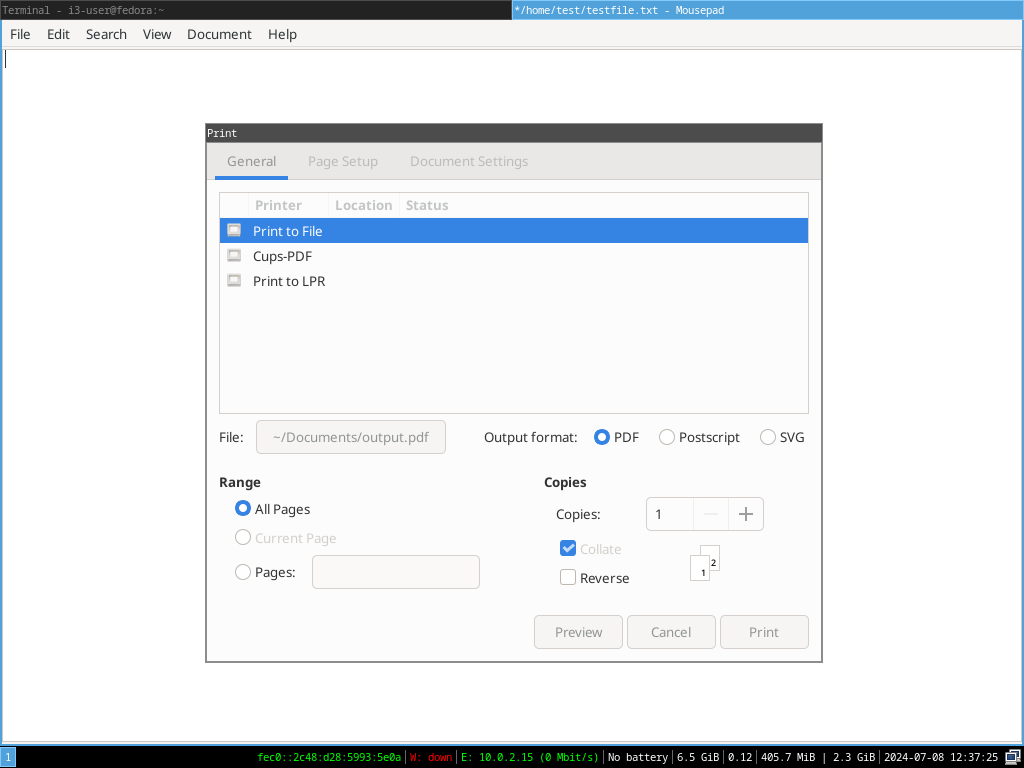Choose the Pages range radio button
Image resolution: width=1024 pixels, height=768 pixels.
click(242, 572)
